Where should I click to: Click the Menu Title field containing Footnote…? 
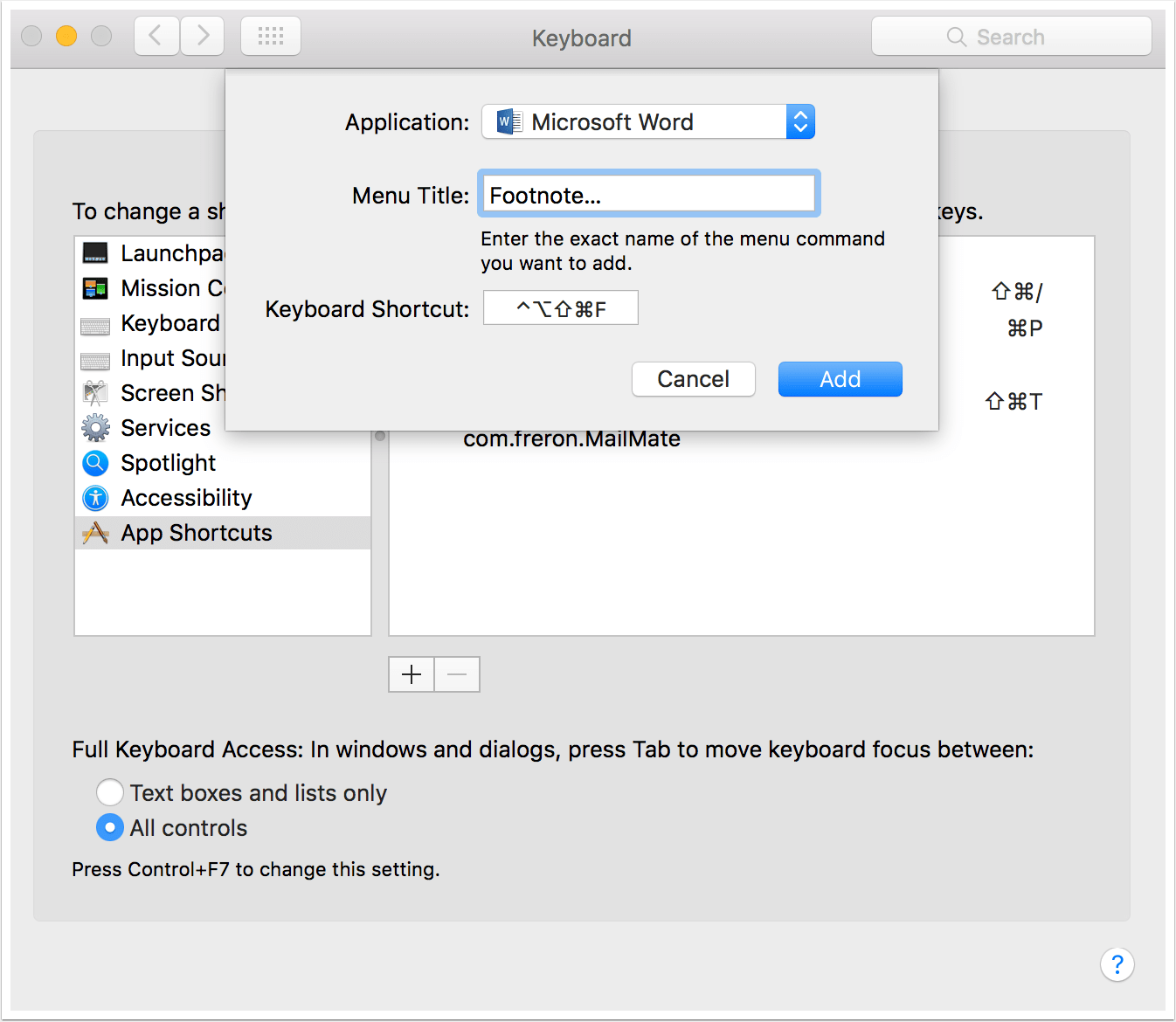pos(648,194)
